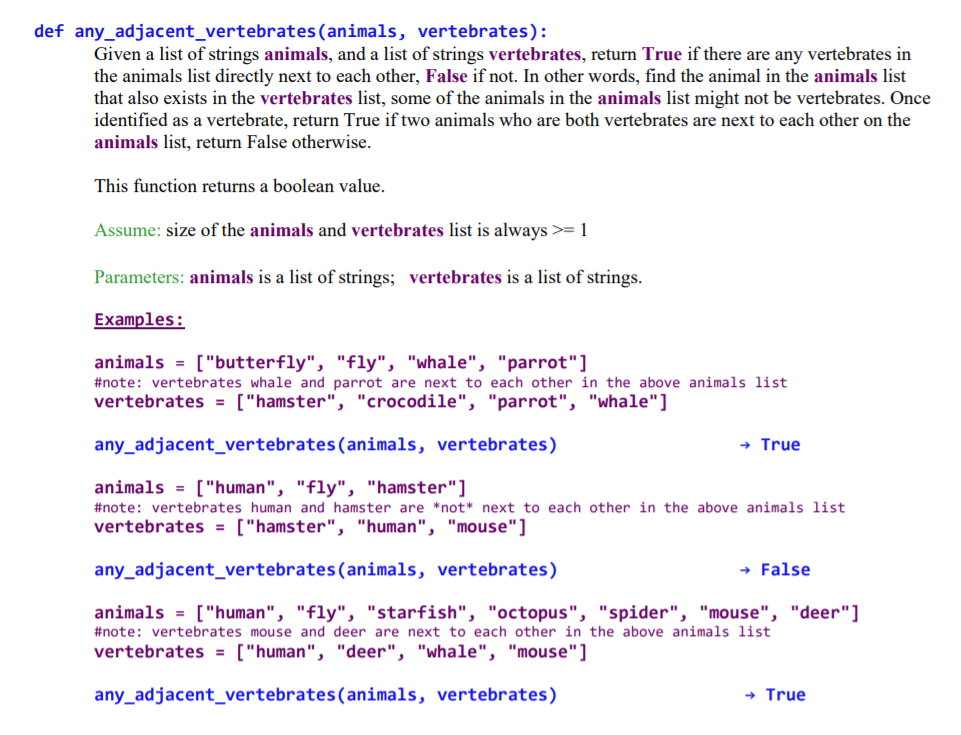
Task: Click the animals list starting with "butterfly"
Action: (x=341, y=362)
